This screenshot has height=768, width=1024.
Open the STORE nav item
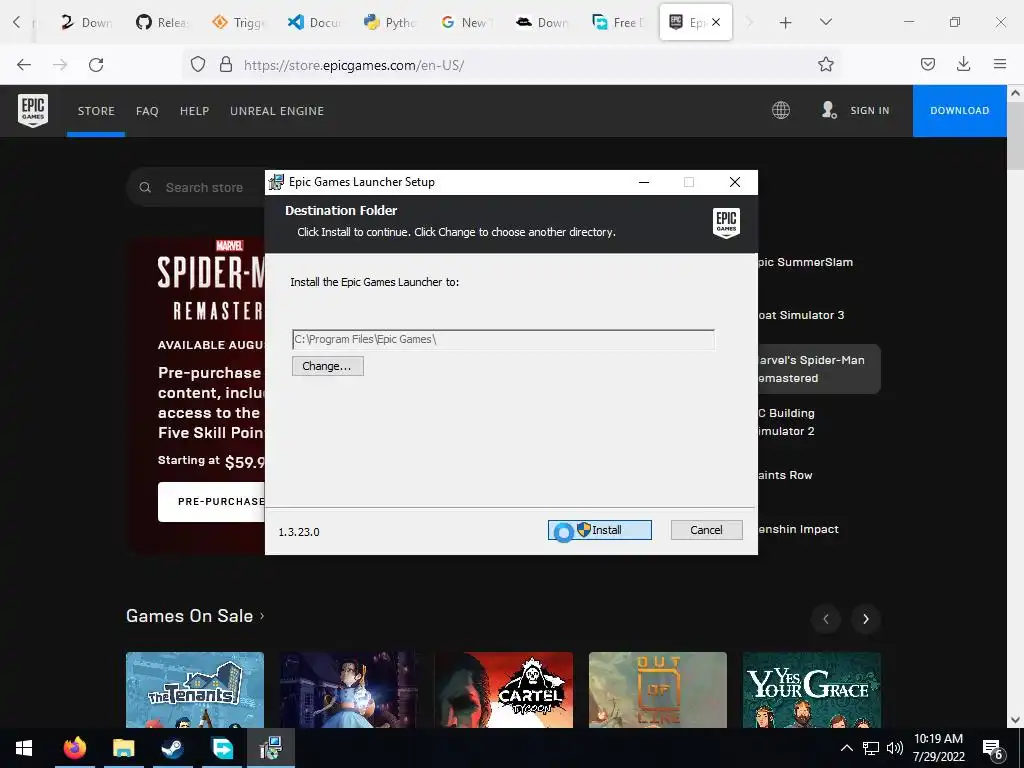tap(96, 111)
